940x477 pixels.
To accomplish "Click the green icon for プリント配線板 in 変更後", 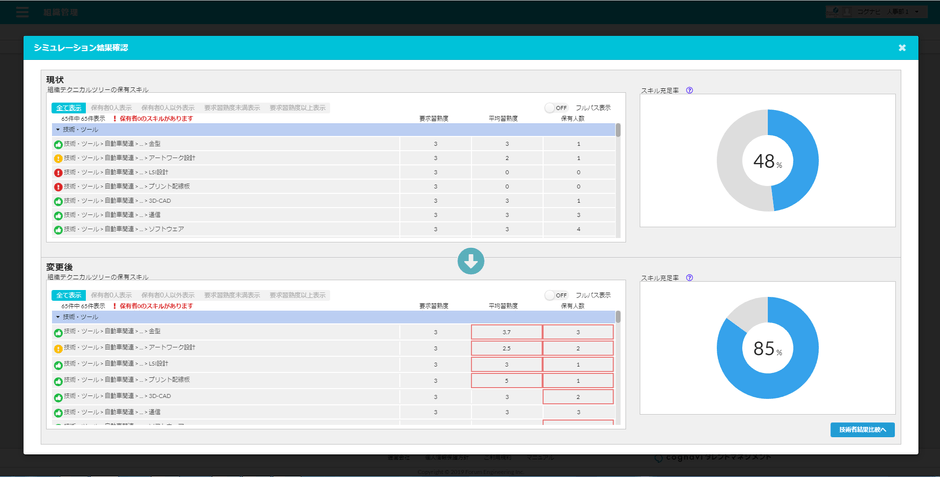I will pyautogui.click(x=57, y=380).
